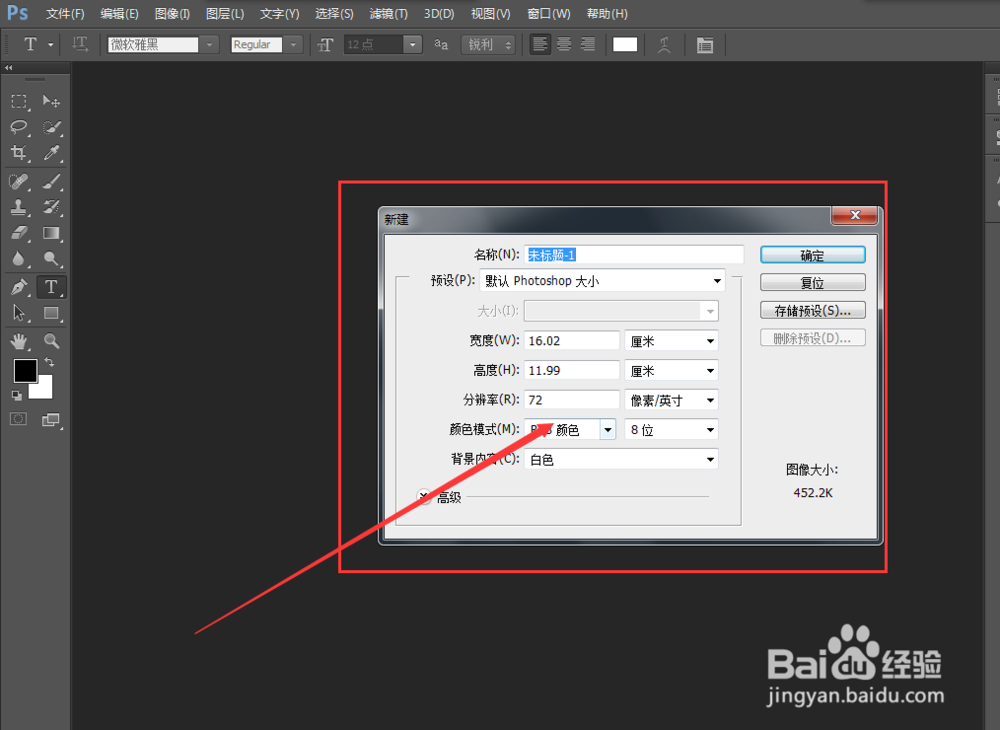Screen dimensions: 1000x730
Task: Click the resolution field showing 72
Action: point(571,400)
